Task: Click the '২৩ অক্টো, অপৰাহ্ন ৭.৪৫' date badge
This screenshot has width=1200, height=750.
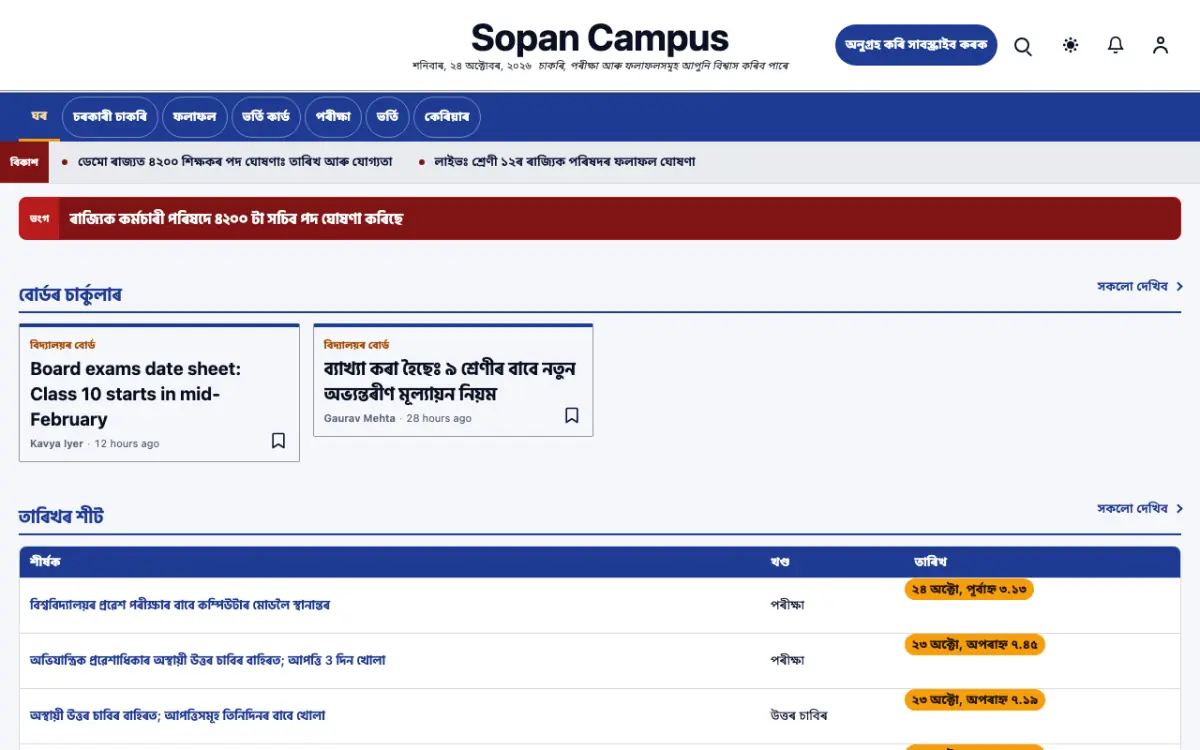Action: click(975, 644)
